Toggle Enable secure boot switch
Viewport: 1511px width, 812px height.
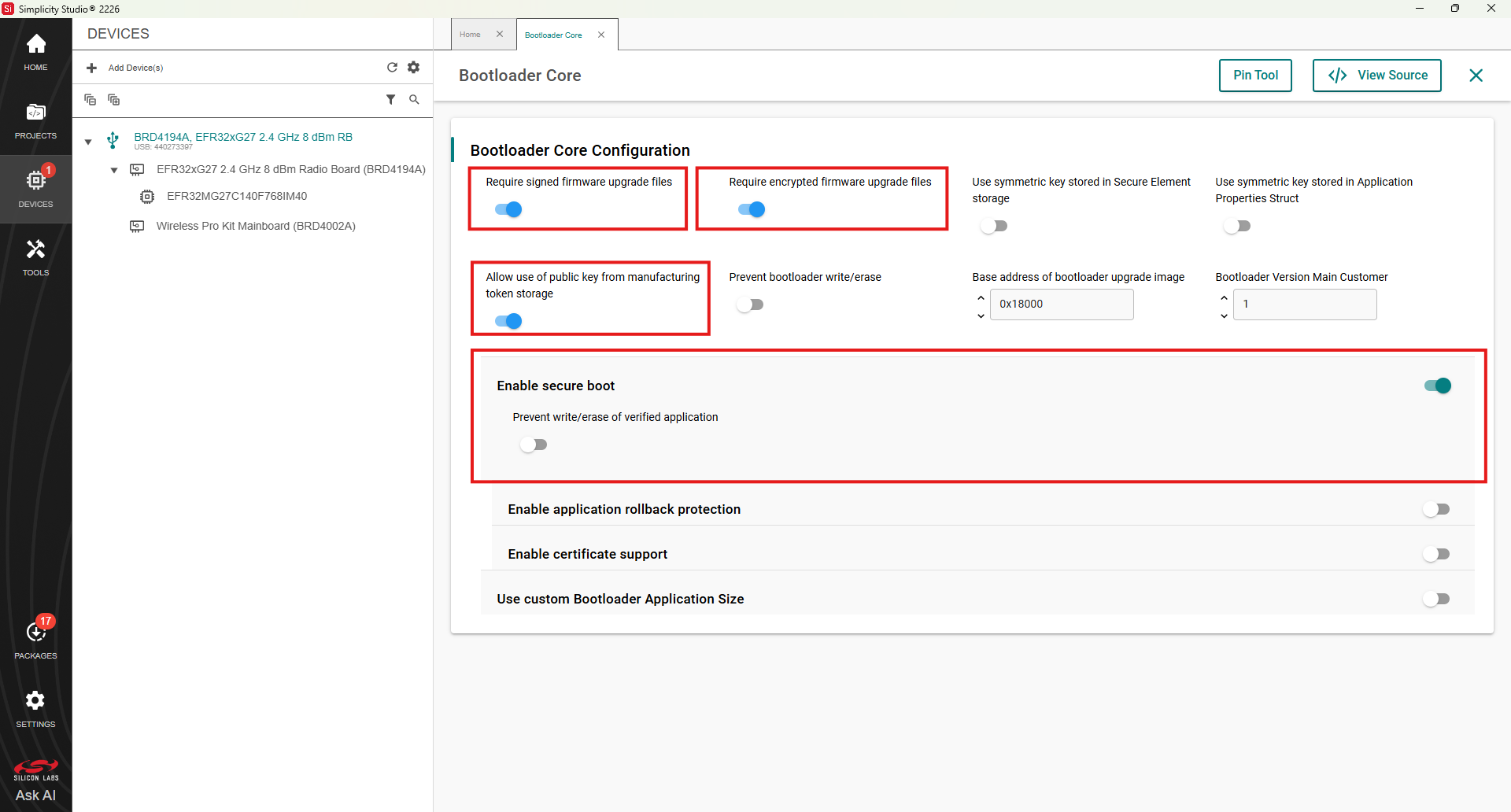1438,386
